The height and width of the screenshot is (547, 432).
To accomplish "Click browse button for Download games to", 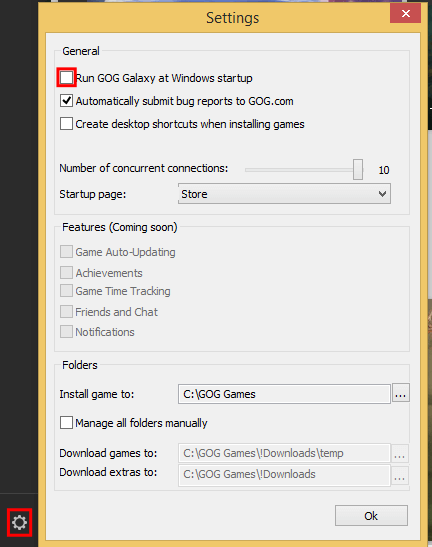I will pos(400,454).
